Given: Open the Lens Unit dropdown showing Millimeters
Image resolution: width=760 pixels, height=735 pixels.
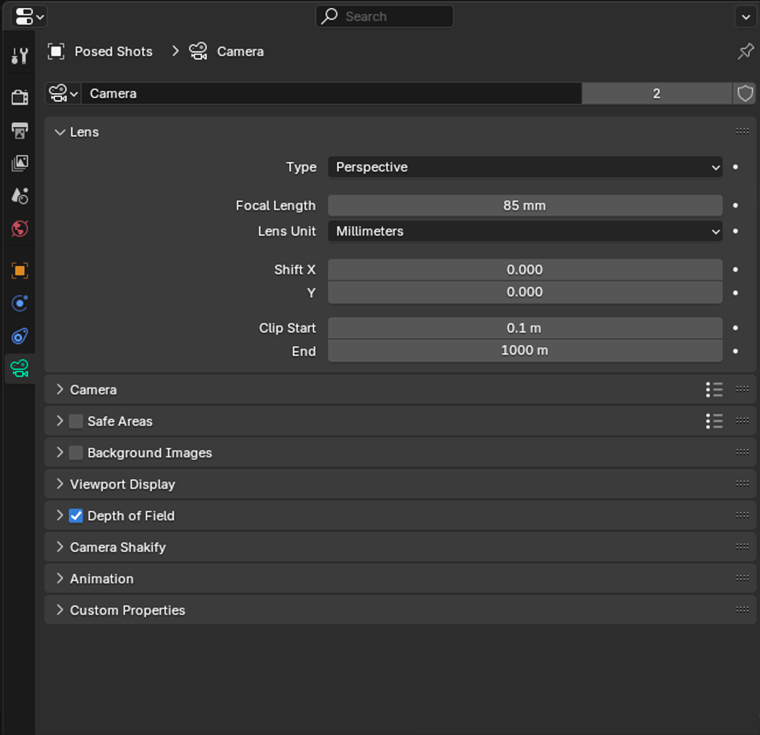Looking at the screenshot, I should point(525,231).
